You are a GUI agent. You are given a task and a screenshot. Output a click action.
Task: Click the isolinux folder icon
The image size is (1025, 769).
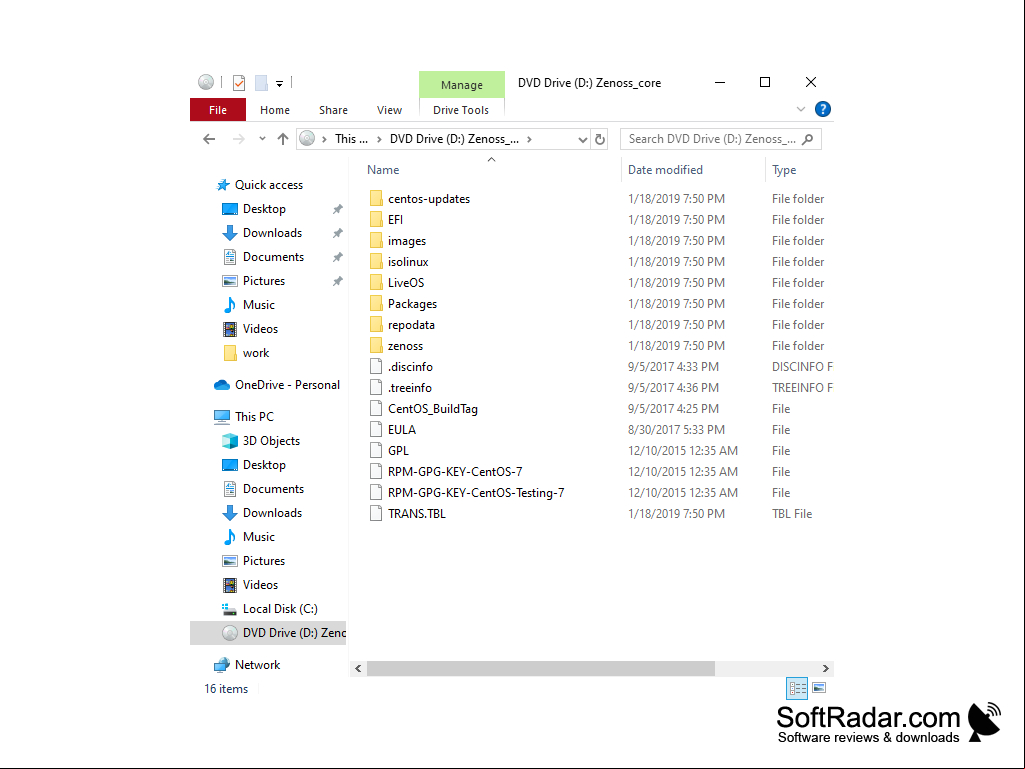[x=376, y=261]
